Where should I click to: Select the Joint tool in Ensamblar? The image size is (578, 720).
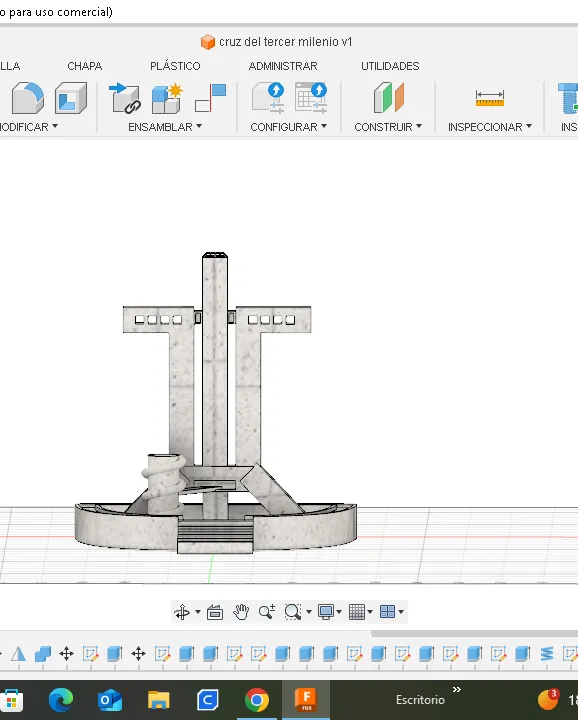(210, 97)
